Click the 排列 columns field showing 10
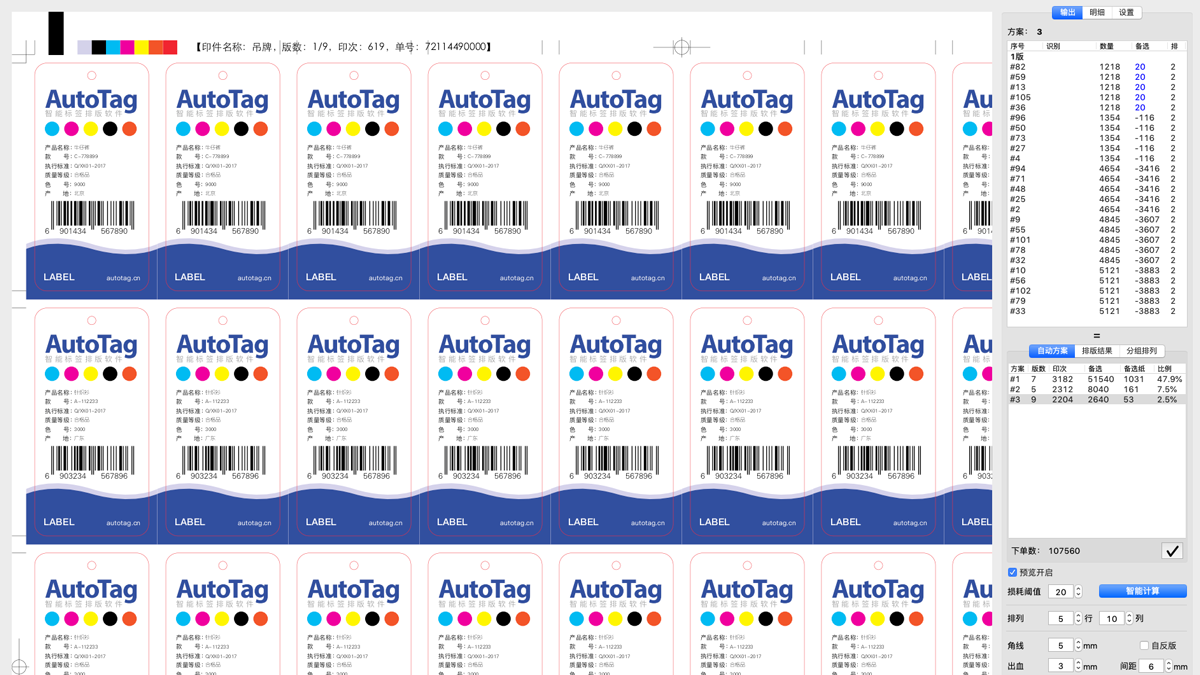This screenshot has height=675, width=1200. pyautogui.click(x=1111, y=619)
